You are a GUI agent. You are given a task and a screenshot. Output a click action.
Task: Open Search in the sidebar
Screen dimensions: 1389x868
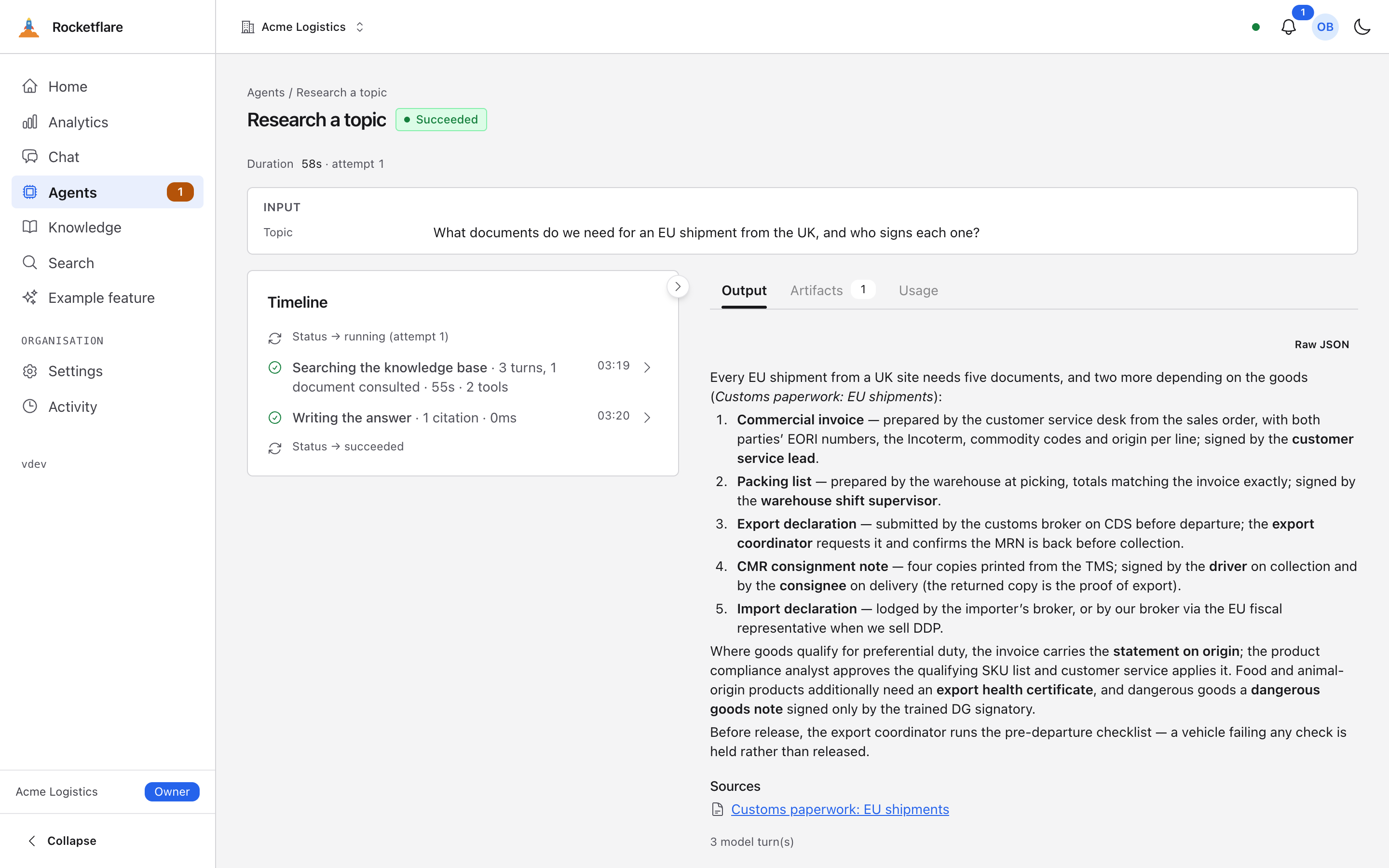(108, 263)
